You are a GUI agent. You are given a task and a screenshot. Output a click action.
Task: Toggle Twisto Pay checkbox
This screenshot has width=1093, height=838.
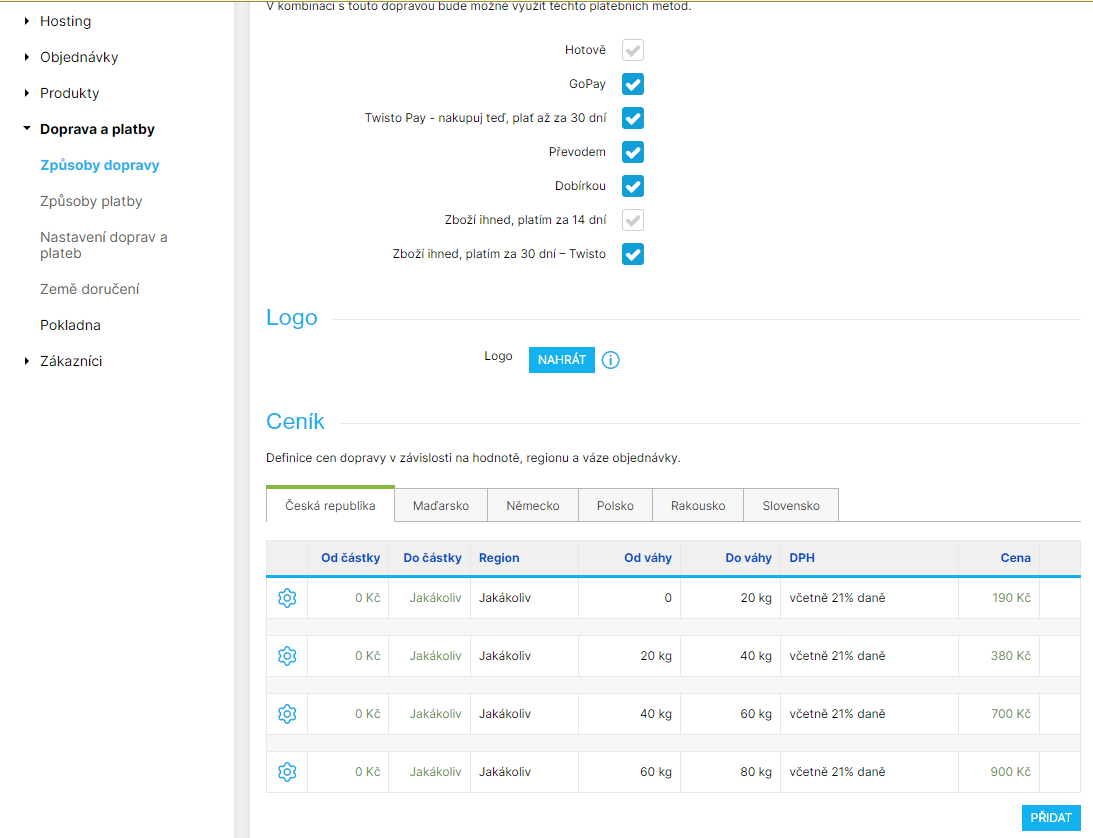[633, 118]
